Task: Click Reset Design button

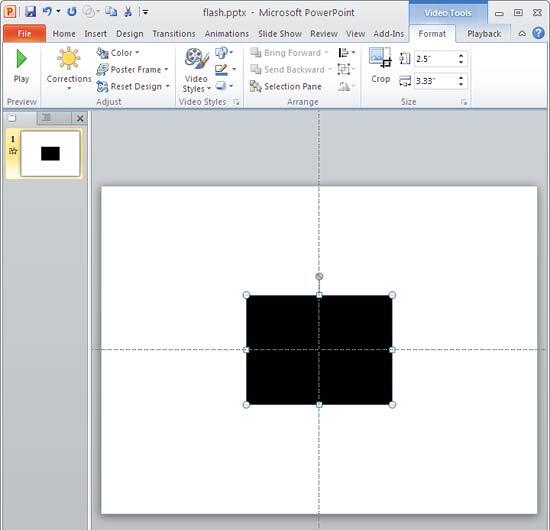Action: click(129, 86)
